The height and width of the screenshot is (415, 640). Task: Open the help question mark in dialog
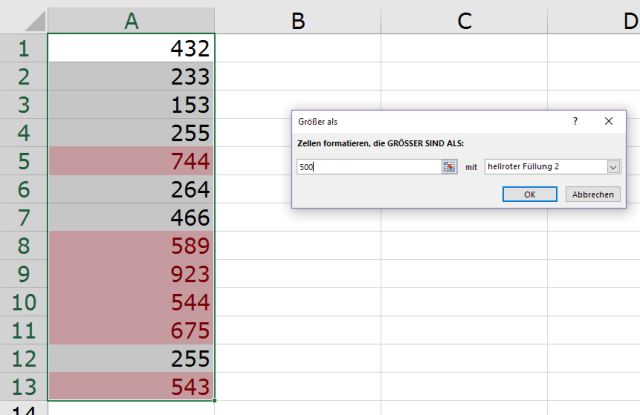click(x=575, y=121)
